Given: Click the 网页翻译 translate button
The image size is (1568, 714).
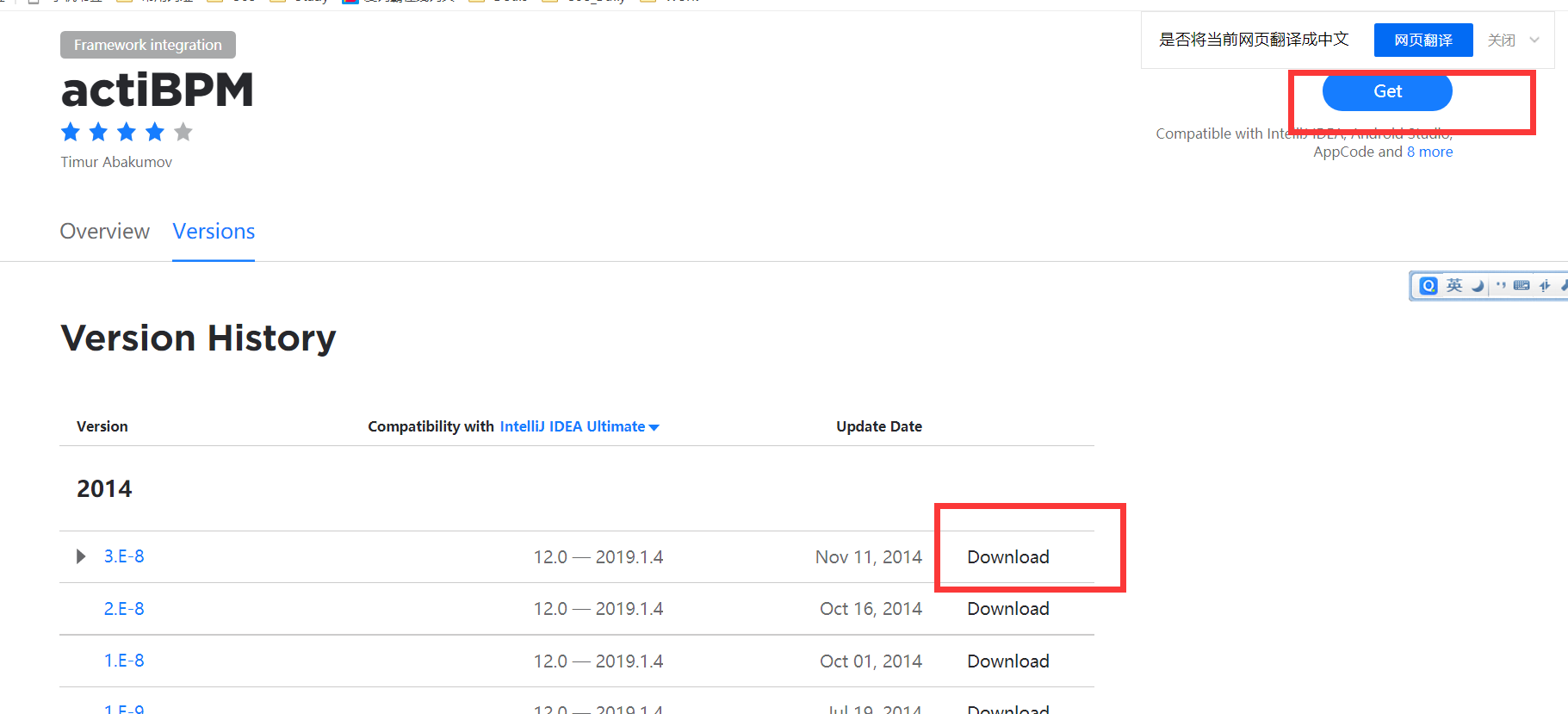Looking at the screenshot, I should pos(1423,40).
